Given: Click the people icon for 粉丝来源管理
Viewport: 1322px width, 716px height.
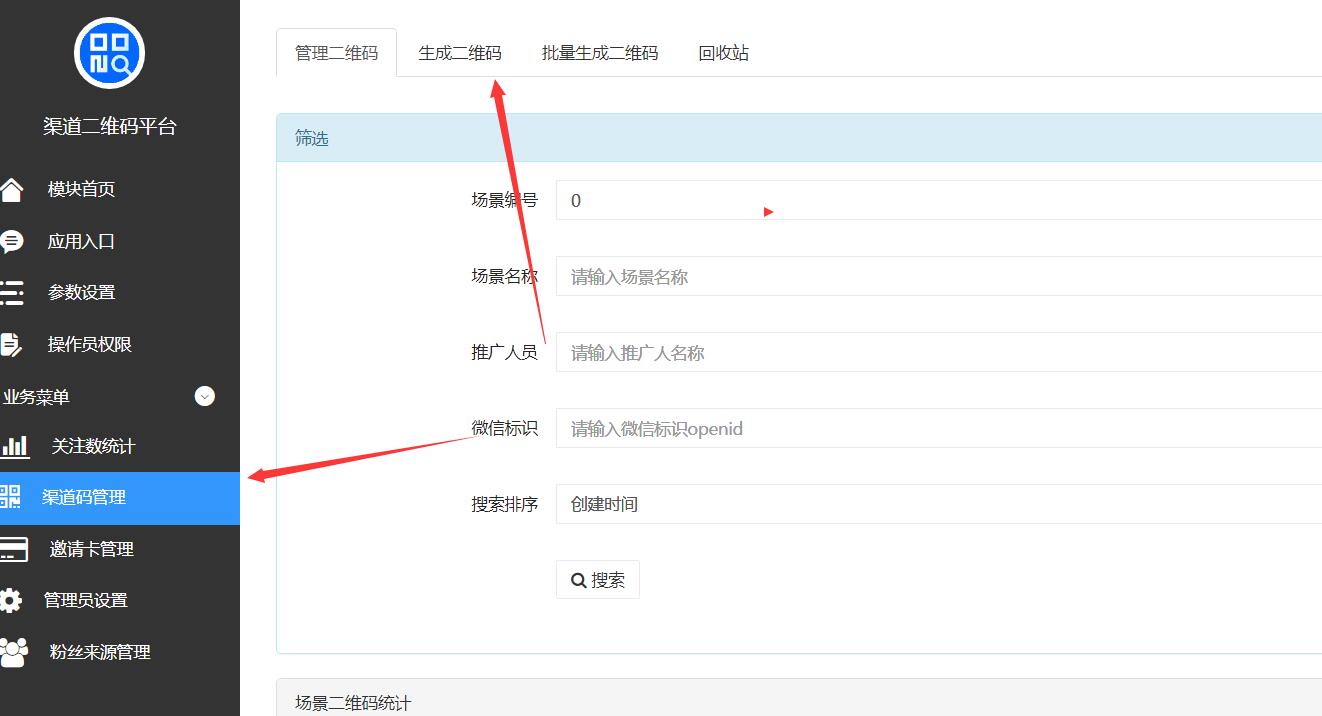Looking at the screenshot, I should (x=14, y=652).
